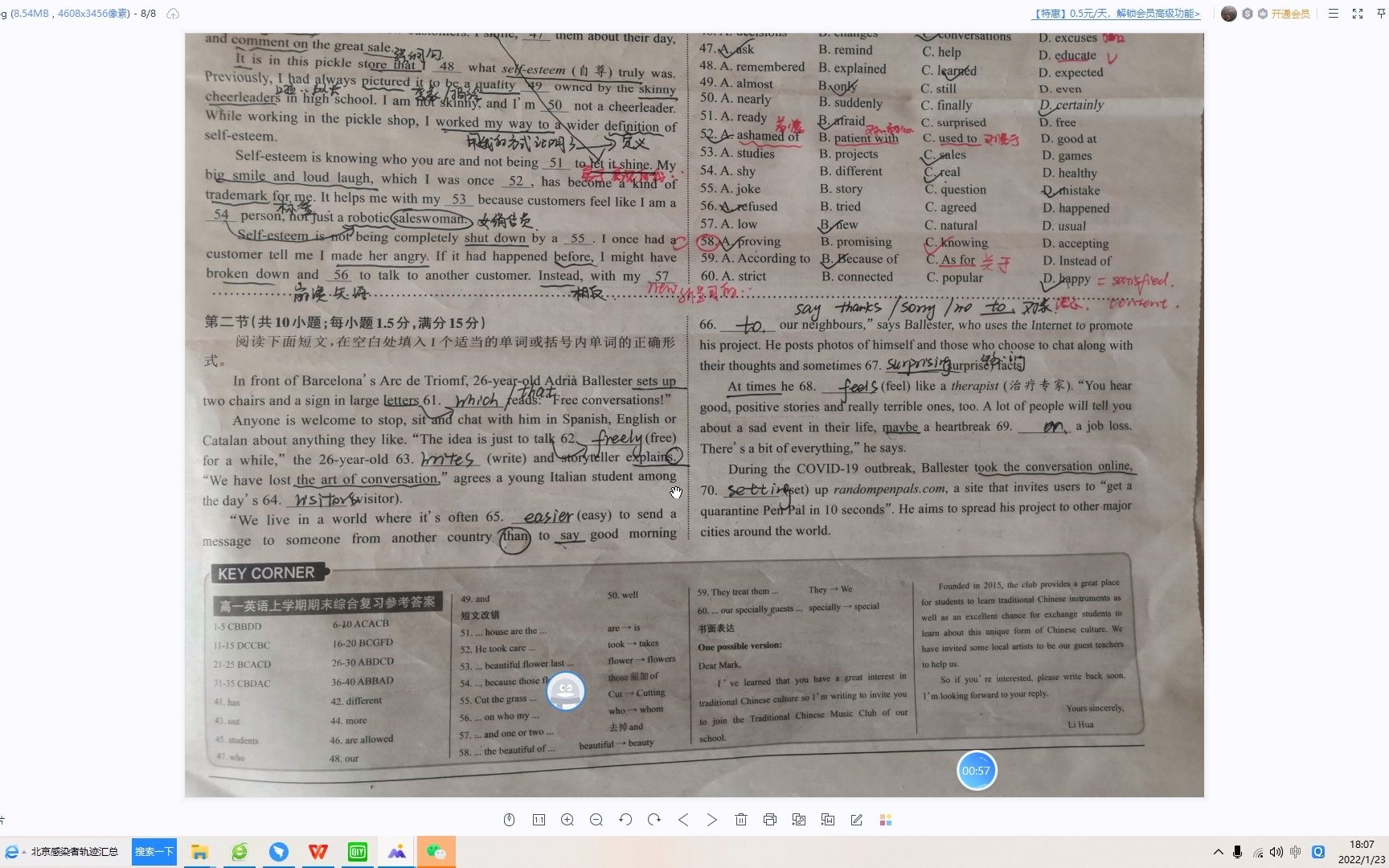Open iQIYI app from taskbar

pyautogui.click(x=358, y=852)
